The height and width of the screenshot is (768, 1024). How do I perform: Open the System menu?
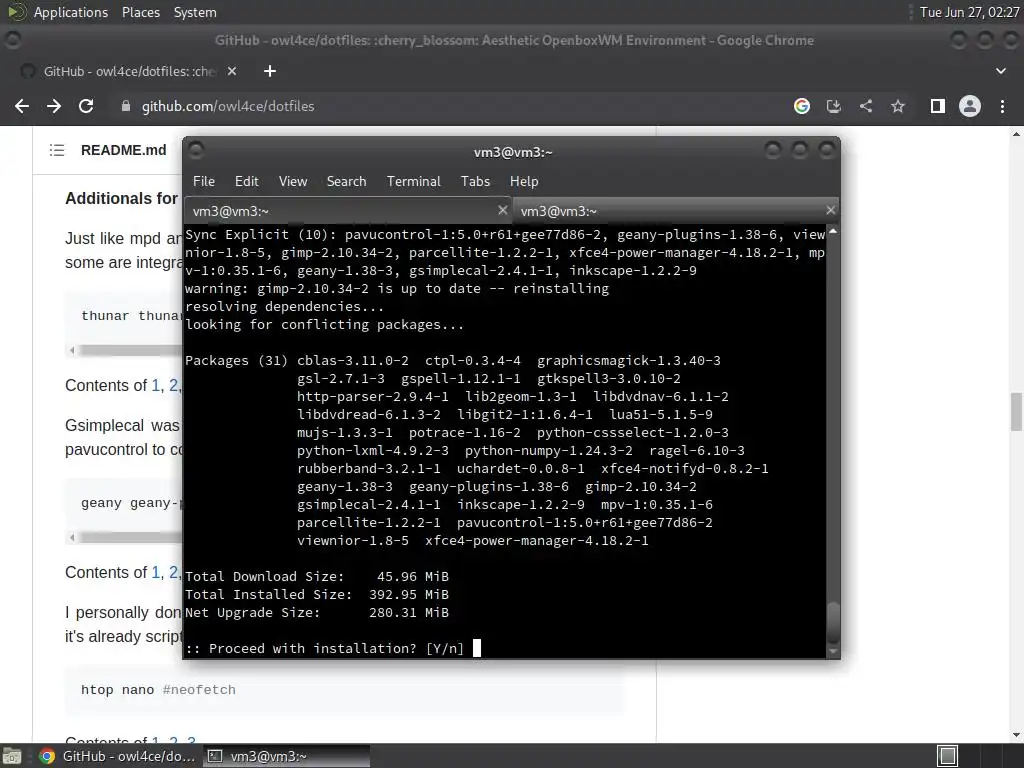coord(195,12)
